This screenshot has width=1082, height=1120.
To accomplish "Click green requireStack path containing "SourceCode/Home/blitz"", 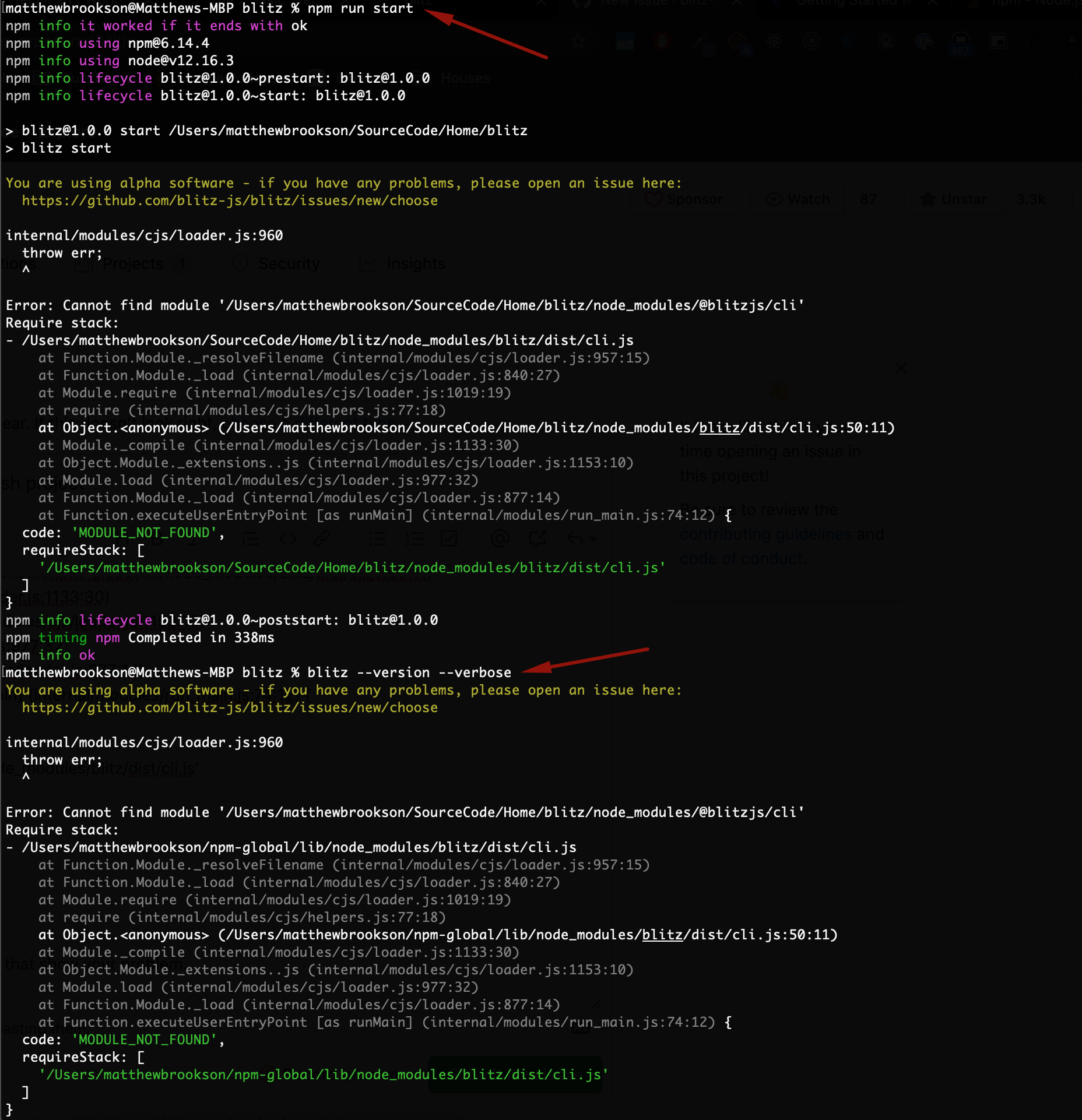I will [x=352, y=568].
